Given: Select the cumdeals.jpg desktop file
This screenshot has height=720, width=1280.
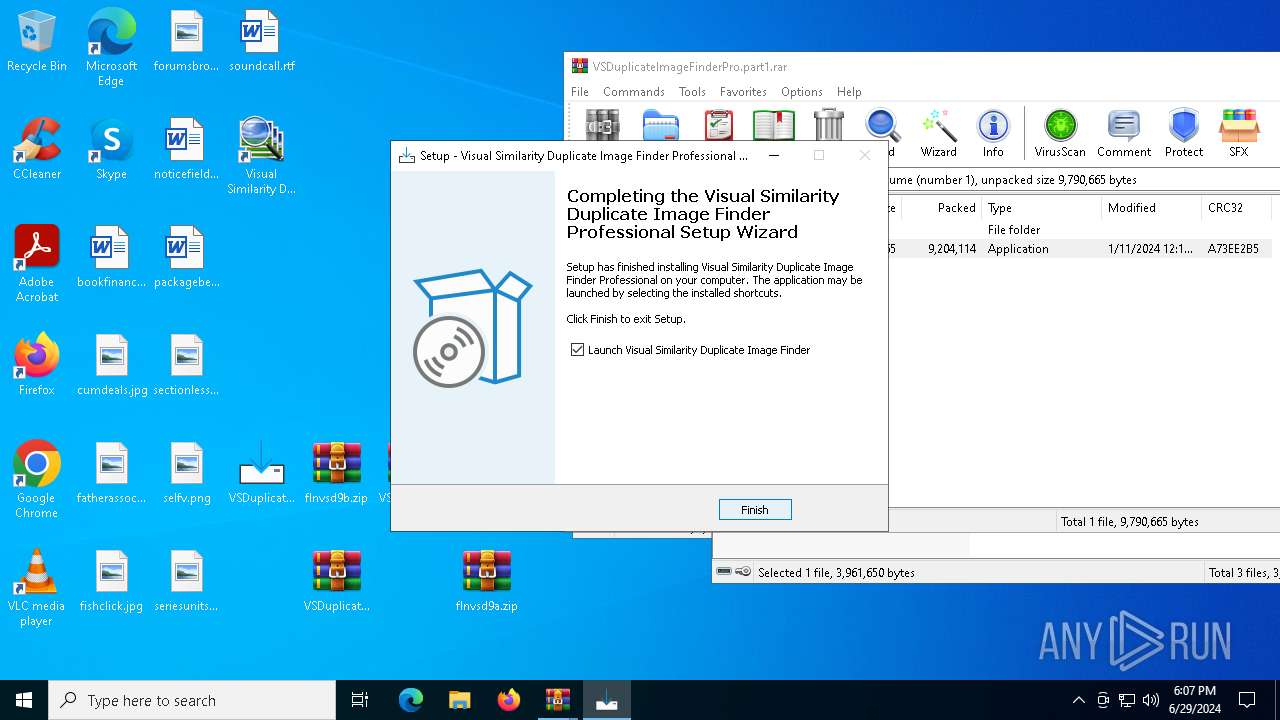Looking at the screenshot, I should click(x=111, y=365).
